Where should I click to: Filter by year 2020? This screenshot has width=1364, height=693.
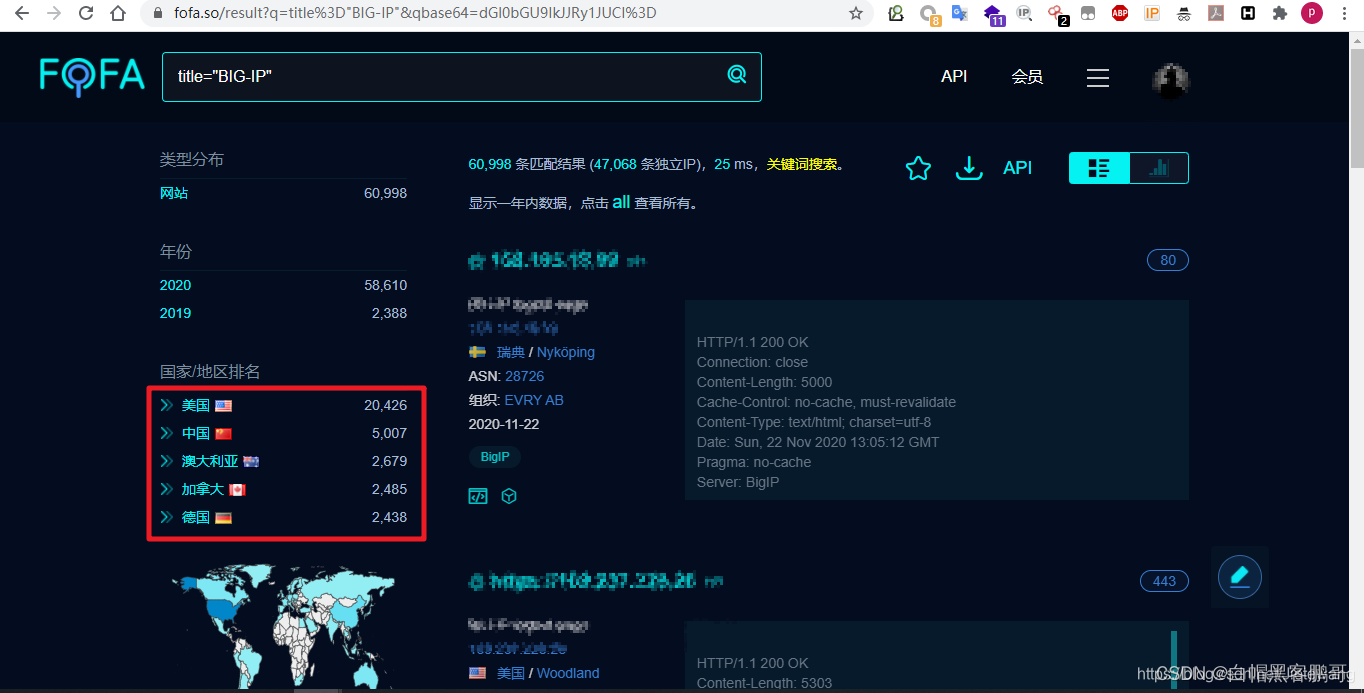175,285
